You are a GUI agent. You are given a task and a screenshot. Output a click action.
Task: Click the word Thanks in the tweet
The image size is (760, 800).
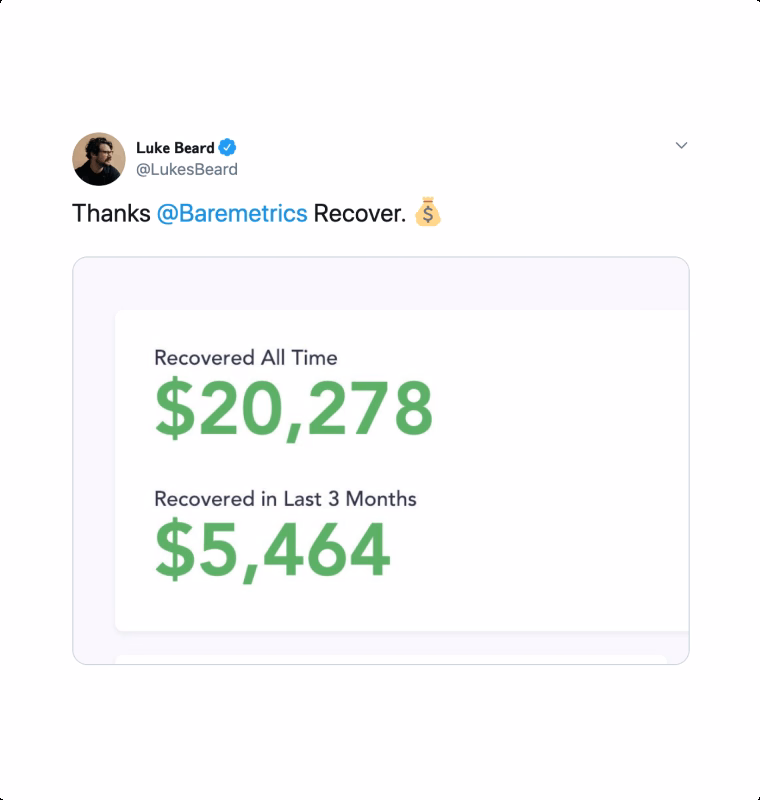(112, 214)
